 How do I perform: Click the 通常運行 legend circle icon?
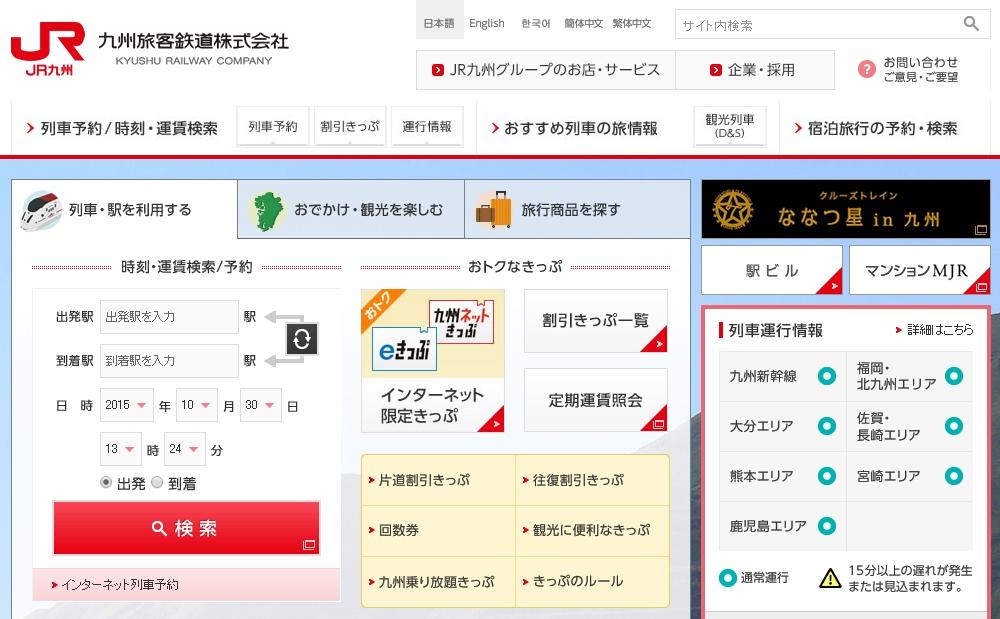point(728,578)
